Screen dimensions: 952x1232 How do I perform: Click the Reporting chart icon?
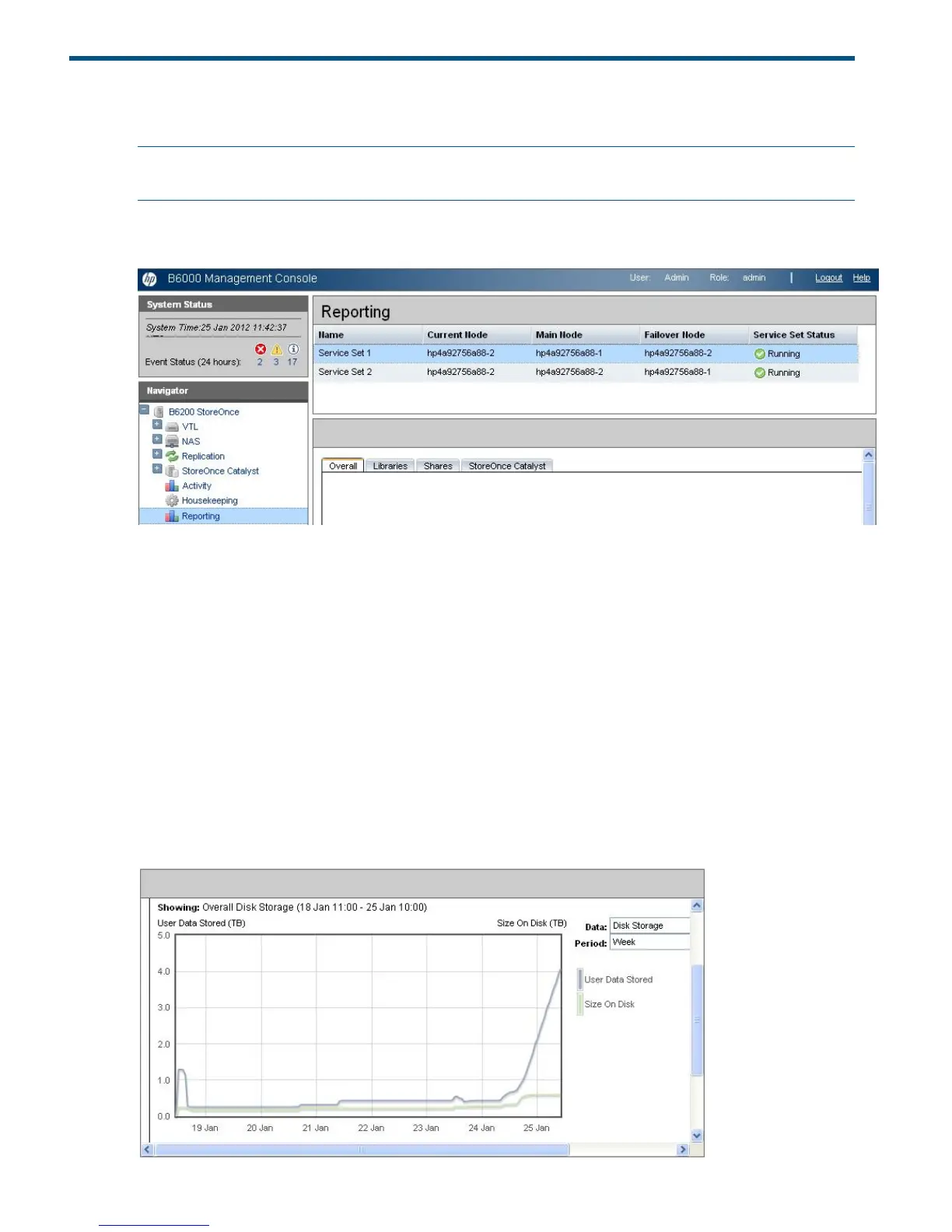point(172,516)
